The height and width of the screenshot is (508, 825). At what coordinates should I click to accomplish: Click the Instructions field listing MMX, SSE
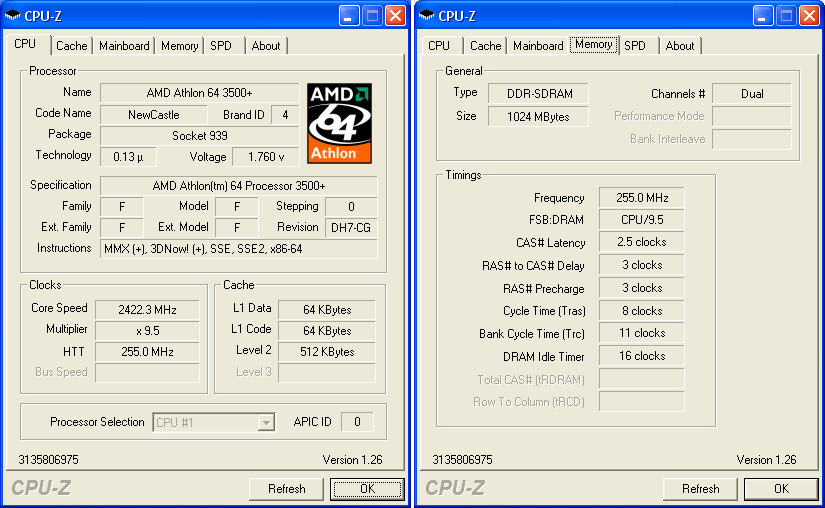(238, 249)
